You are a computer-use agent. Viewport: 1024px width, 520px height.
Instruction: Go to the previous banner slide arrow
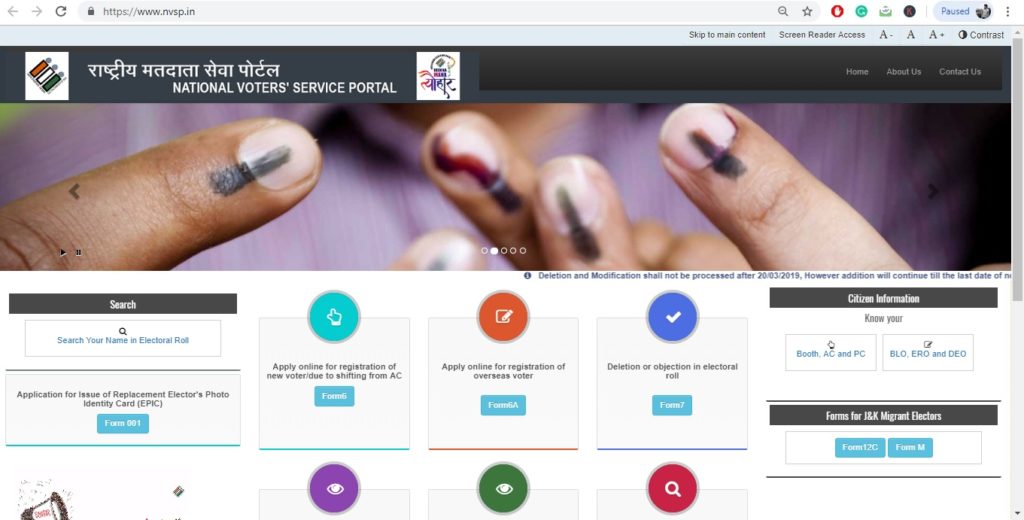tap(74, 191)
